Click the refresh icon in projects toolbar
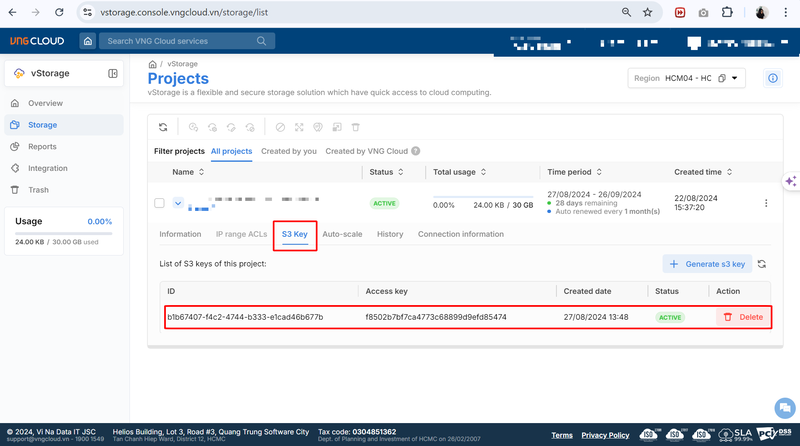The width and height of the screenshot is (800, 446). [x=163, y=127]
